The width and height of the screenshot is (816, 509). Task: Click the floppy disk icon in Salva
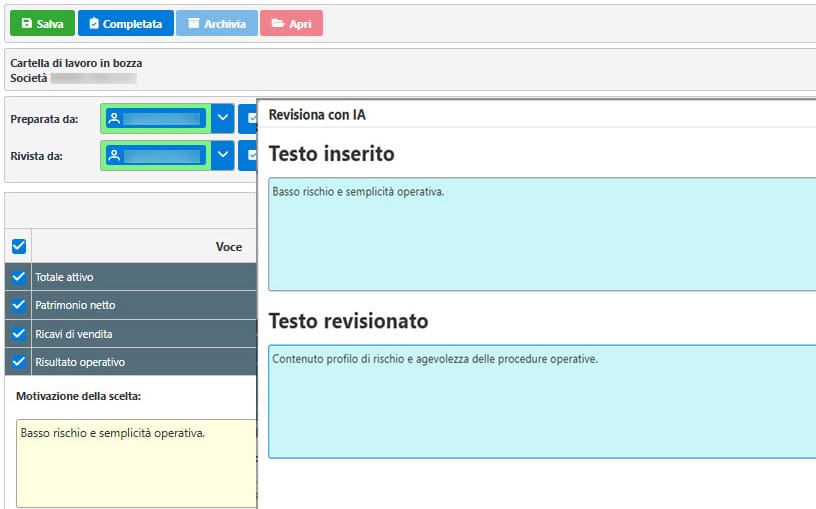(27, 23)
